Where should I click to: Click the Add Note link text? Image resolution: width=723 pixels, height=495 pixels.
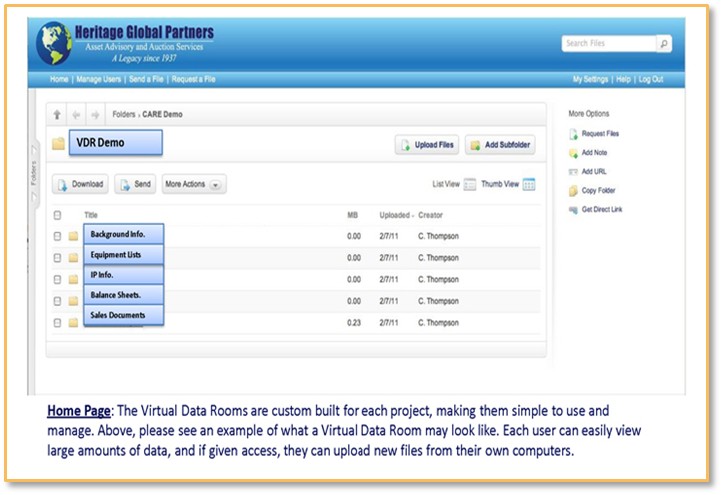(594, 153)
